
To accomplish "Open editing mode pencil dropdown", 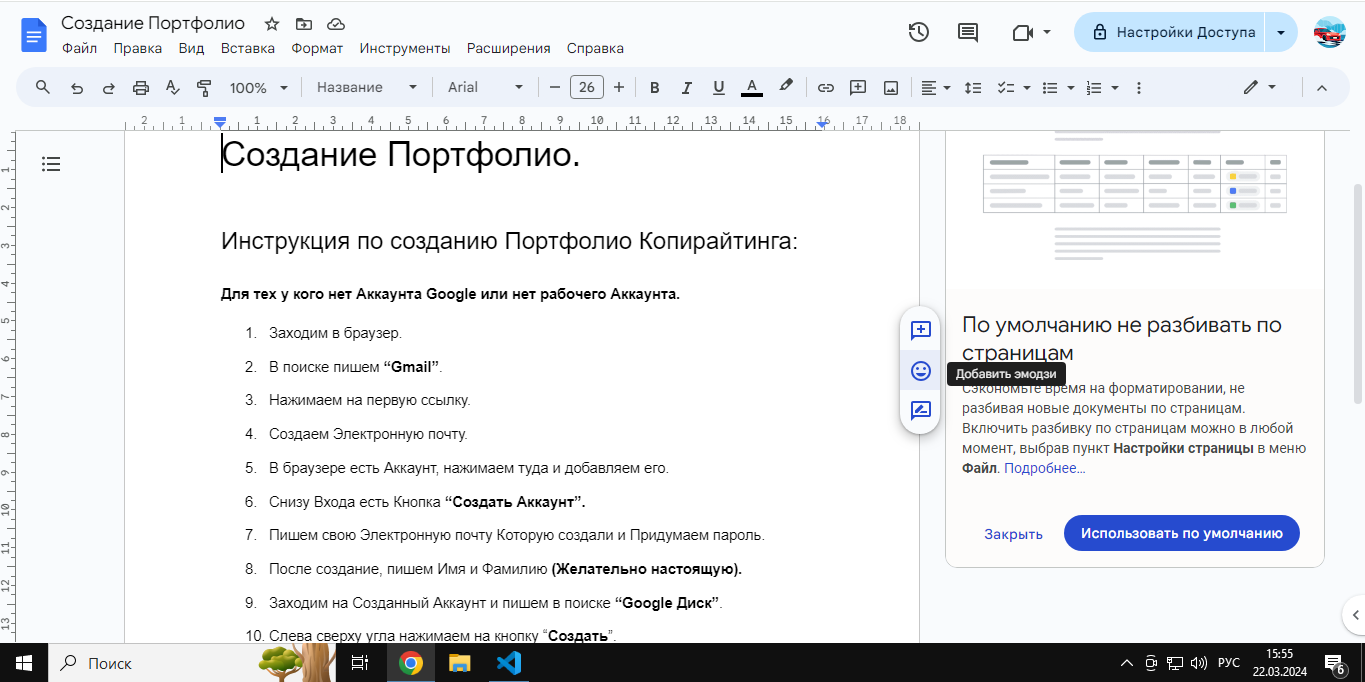I will pos(1259,87).
